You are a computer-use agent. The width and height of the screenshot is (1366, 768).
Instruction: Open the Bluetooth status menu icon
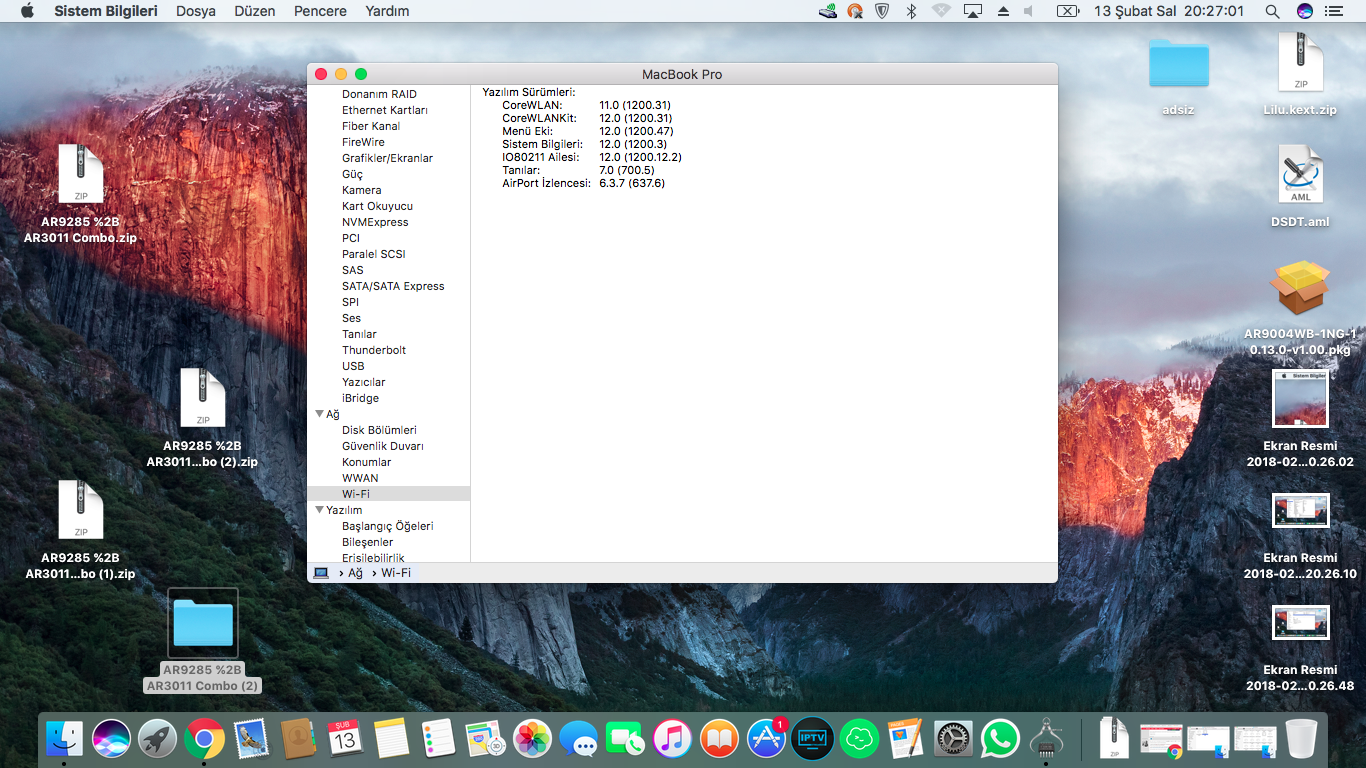911,11
